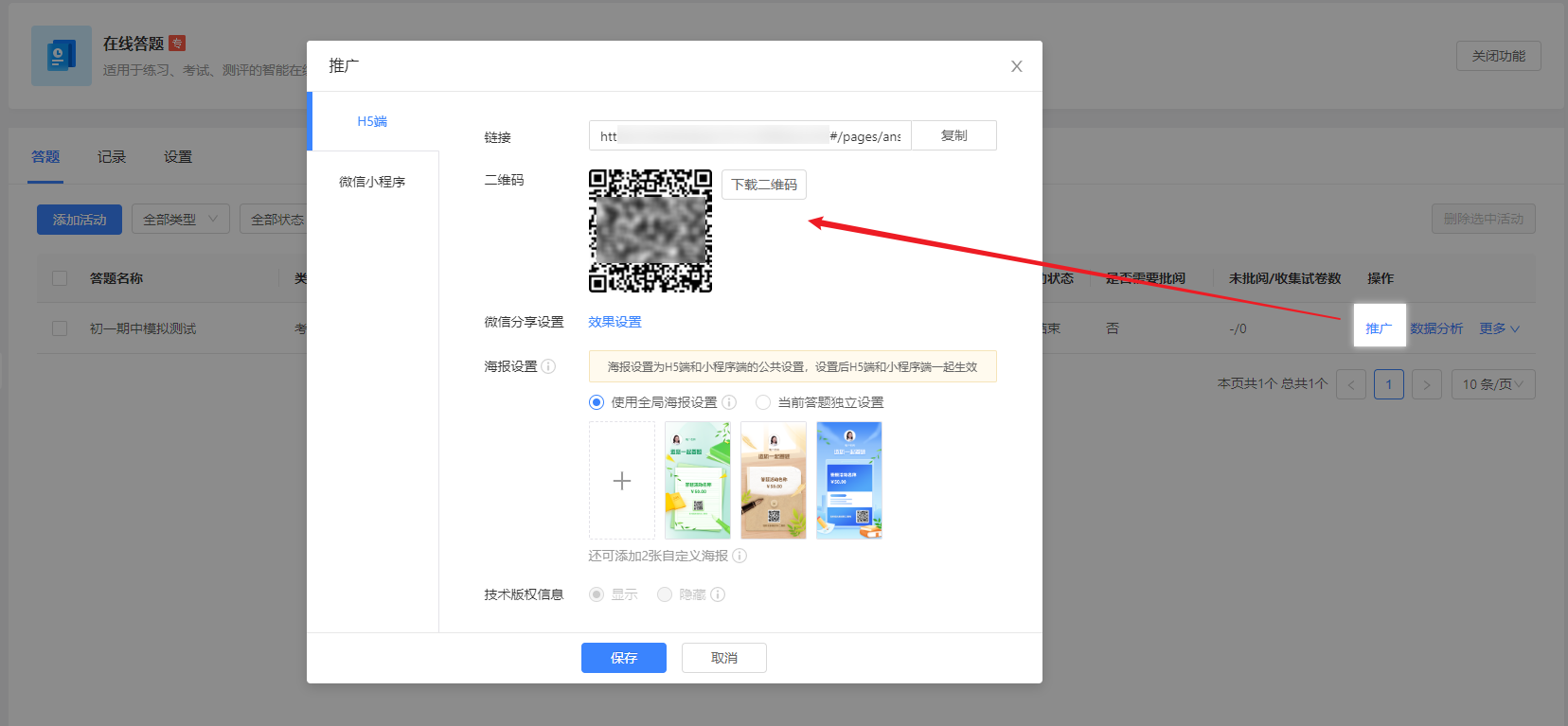Click the 是否需要批阅 column header
1568x726 pixels.
[1146, 278]
